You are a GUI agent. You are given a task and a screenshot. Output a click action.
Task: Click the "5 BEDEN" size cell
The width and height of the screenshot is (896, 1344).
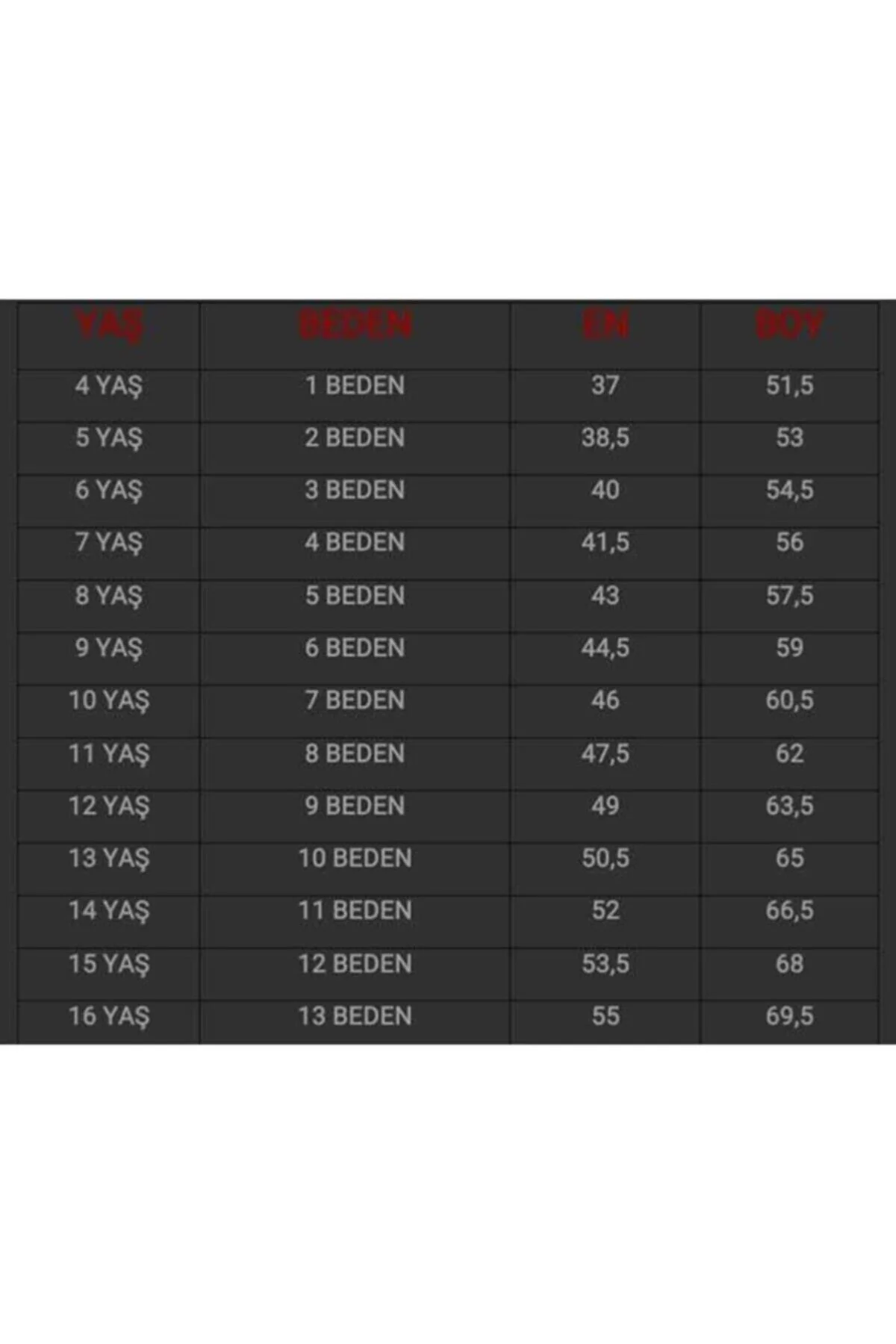[x=355, y=596]
